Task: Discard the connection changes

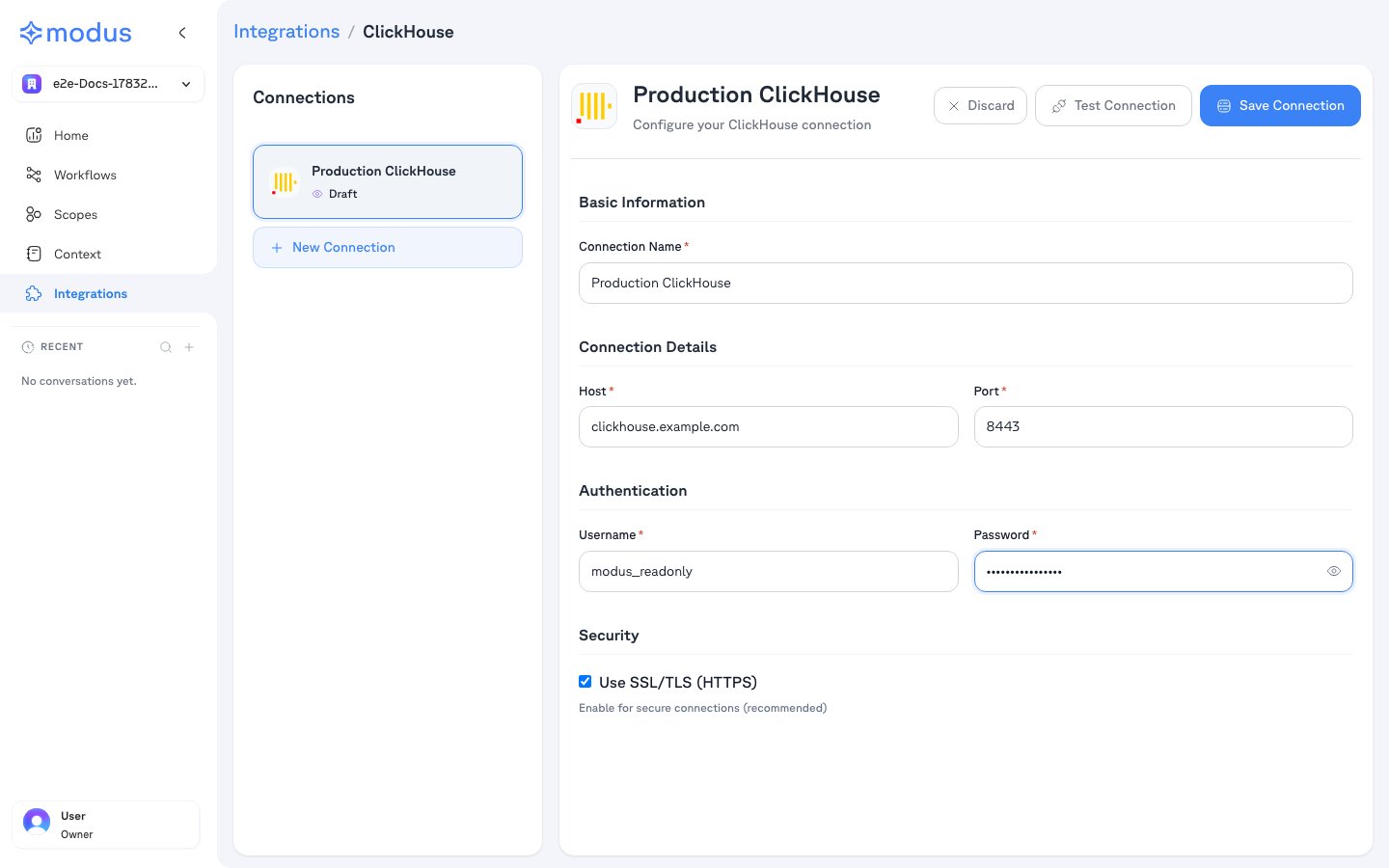Action: [980, 105]
